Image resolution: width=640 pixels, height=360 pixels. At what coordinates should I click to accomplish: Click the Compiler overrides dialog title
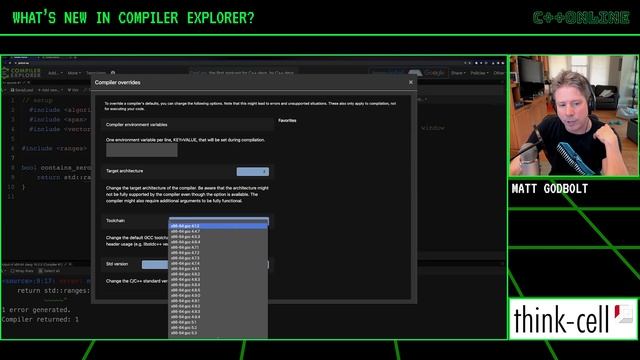point(118,82)
